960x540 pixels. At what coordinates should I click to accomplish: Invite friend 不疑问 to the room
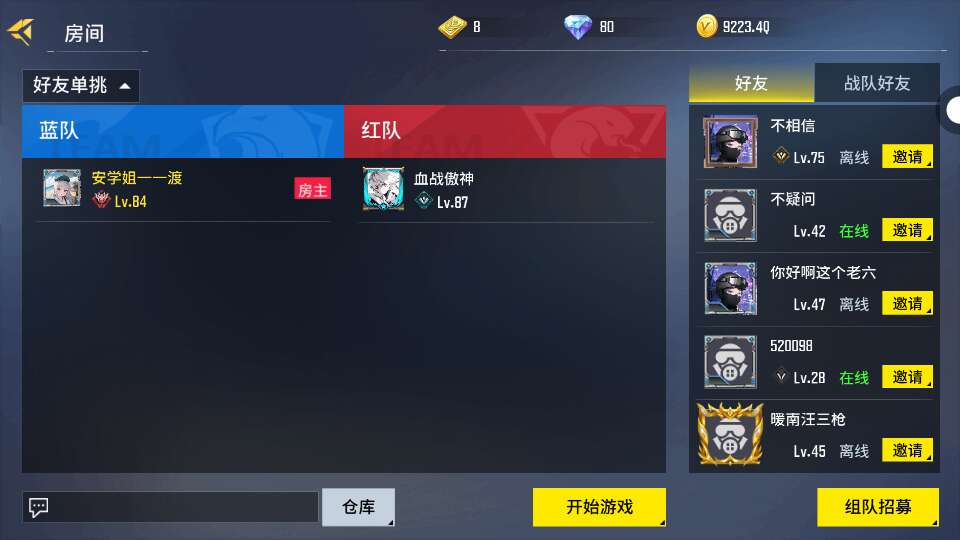pyautogui.click(x=907, y=230)
